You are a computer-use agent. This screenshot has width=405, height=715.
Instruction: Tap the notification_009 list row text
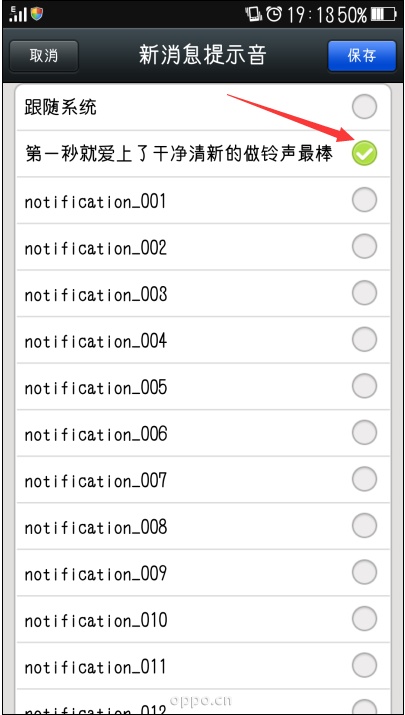[x=96, y=574]
